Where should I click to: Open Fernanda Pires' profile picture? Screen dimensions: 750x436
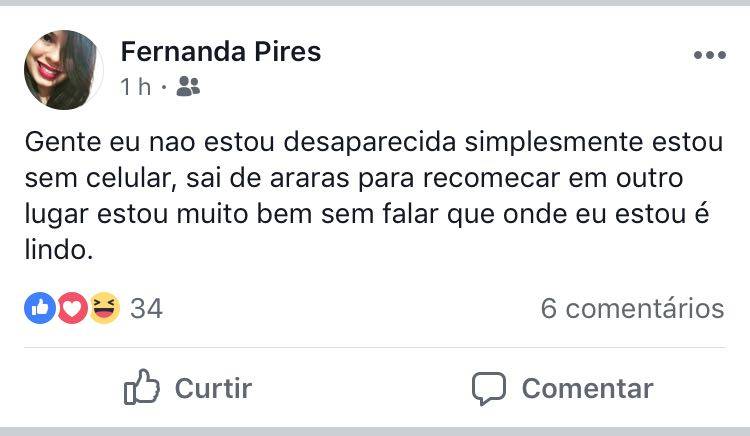(x=63, y=69)
